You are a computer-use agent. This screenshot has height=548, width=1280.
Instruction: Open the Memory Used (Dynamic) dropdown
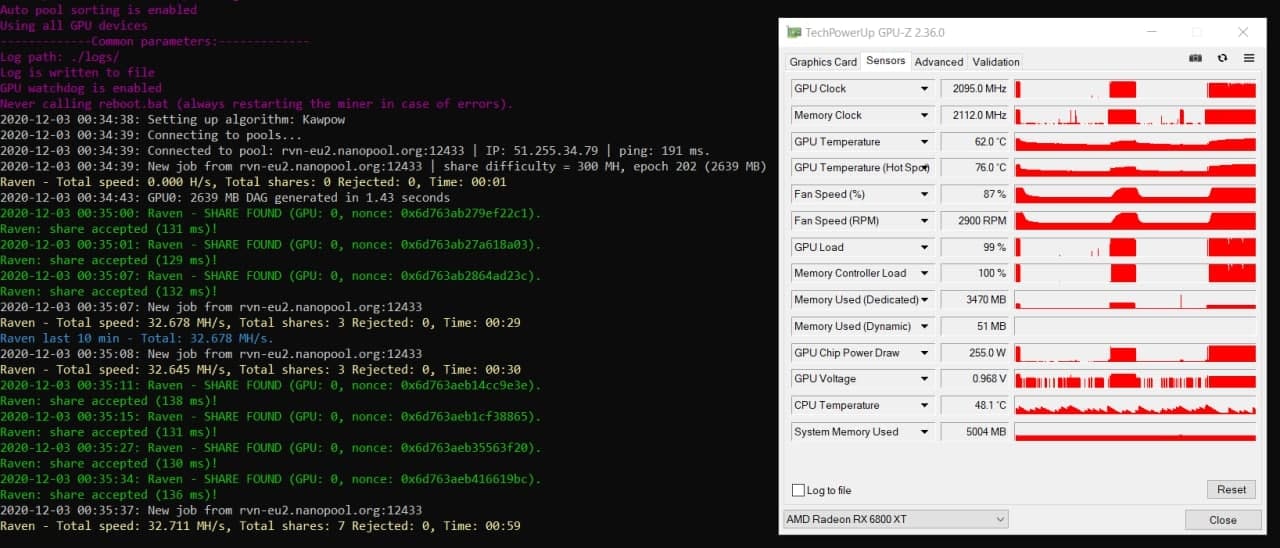[925, 326]
